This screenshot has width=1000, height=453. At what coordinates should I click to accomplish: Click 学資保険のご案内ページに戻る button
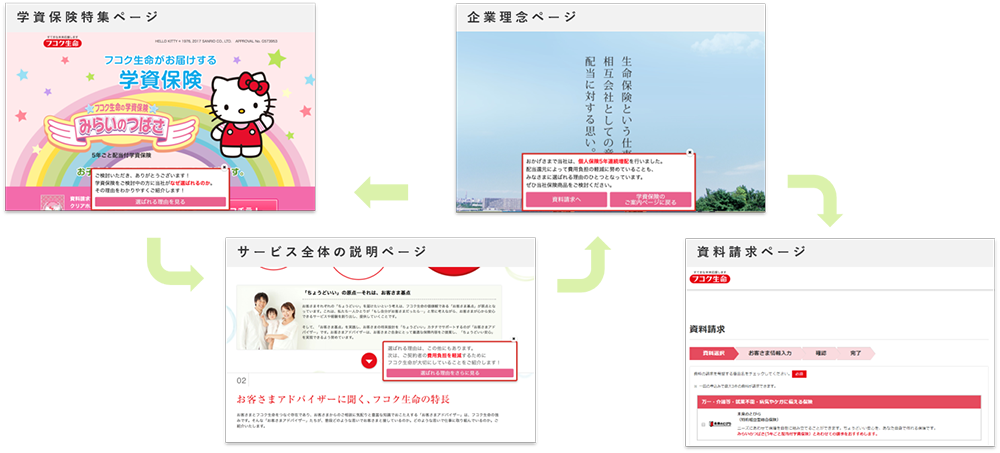[651, 200]
